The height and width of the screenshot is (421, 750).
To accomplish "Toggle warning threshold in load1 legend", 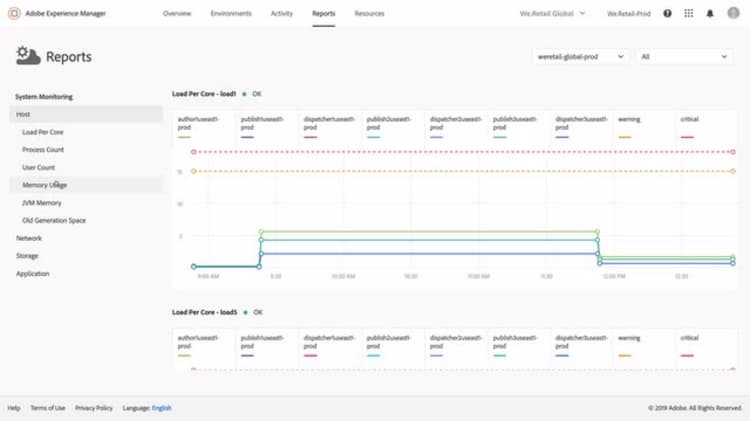I will [644, 127].
